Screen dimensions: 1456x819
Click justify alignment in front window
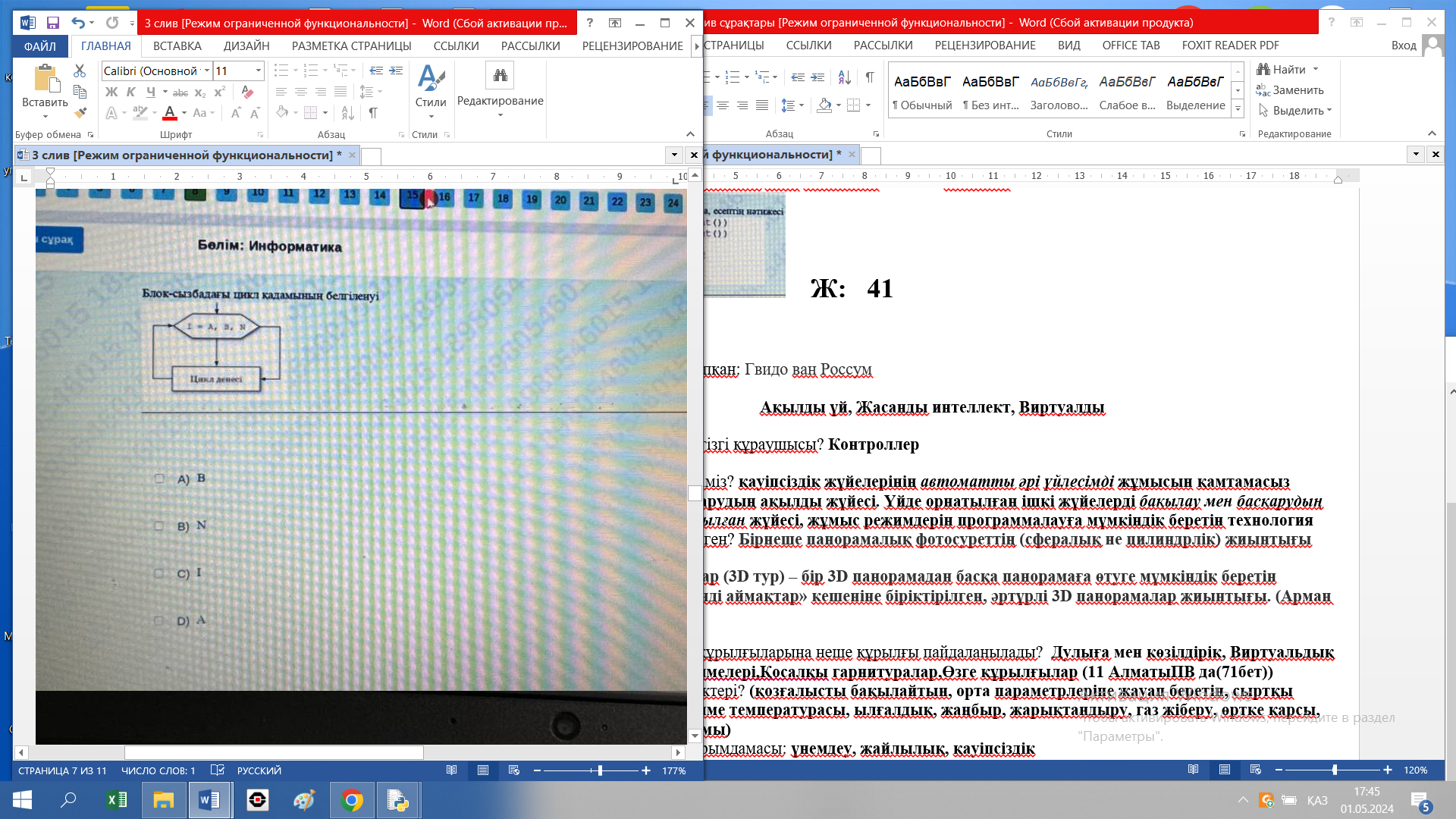(x=340, y=92)
